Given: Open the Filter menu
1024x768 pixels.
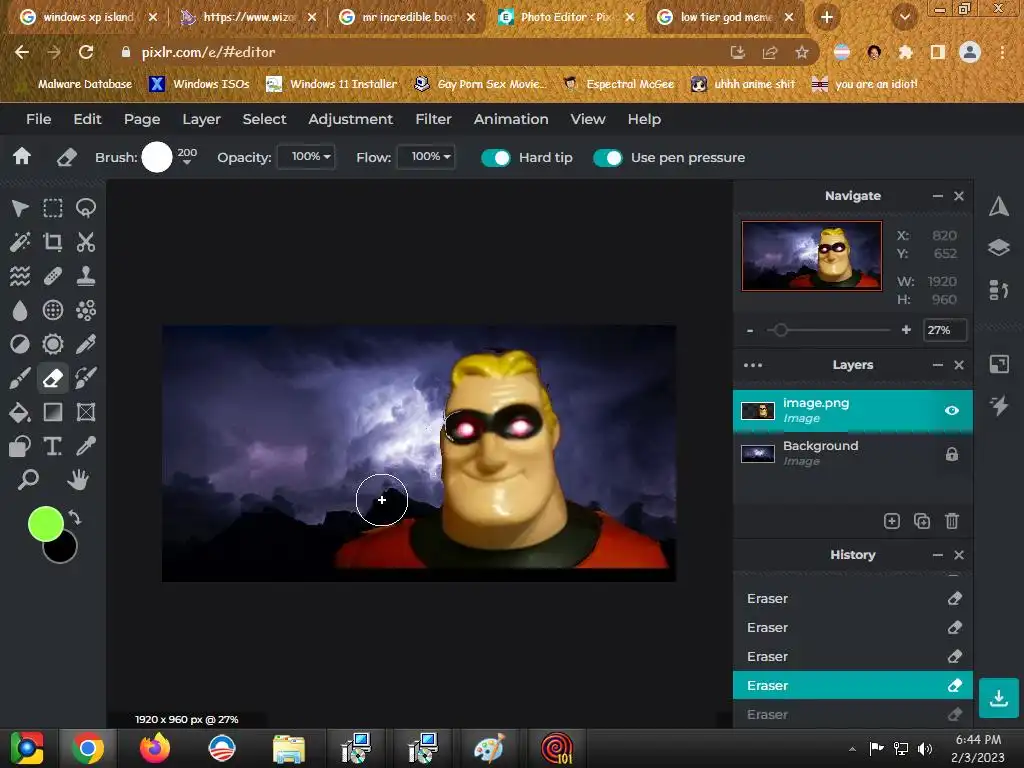Looking at the screenshot, I should pyautogui.click(x=434, y=119).
